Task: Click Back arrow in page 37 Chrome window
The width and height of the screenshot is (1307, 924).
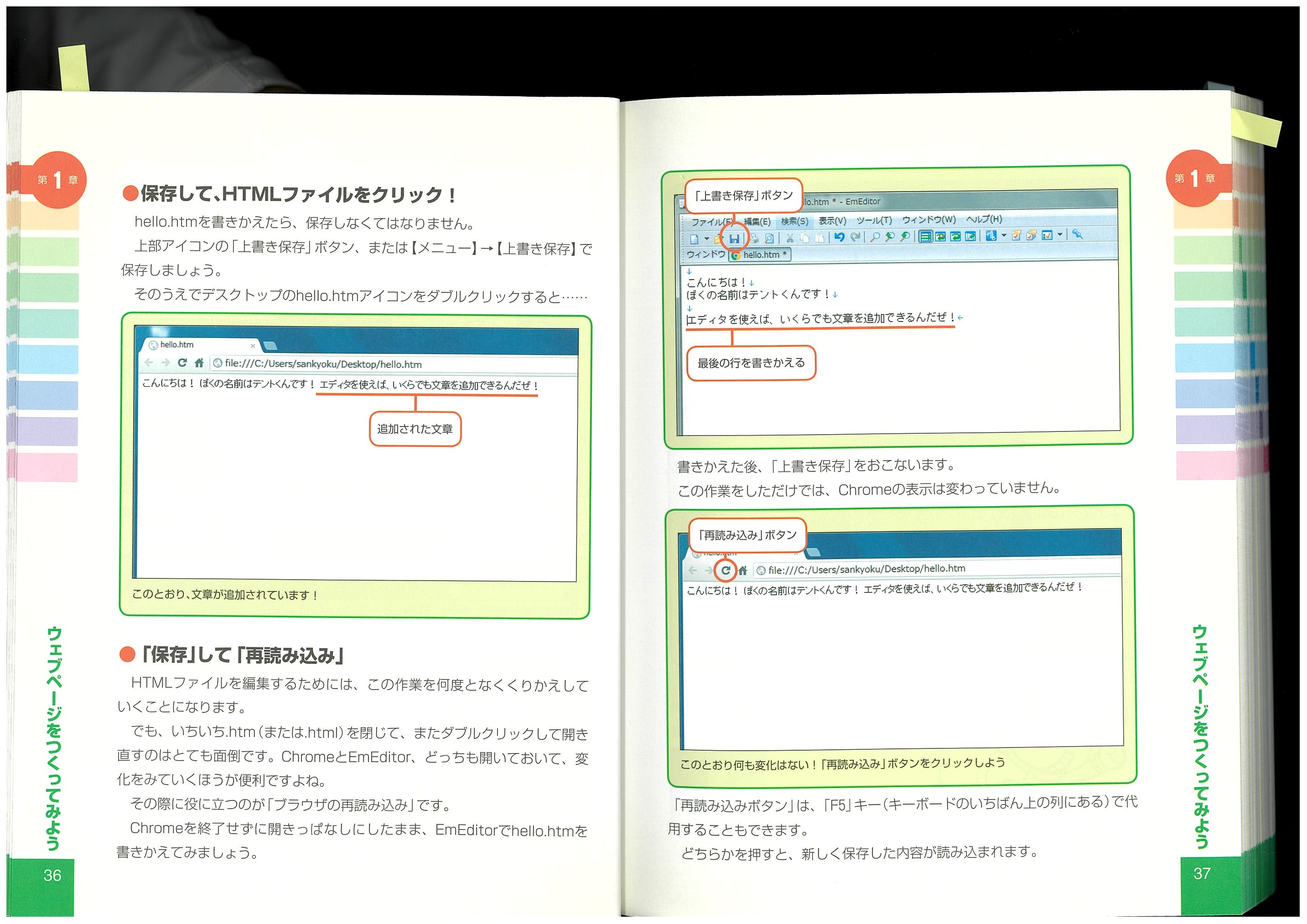Action: pyautogui.click(x=692, y=570)
